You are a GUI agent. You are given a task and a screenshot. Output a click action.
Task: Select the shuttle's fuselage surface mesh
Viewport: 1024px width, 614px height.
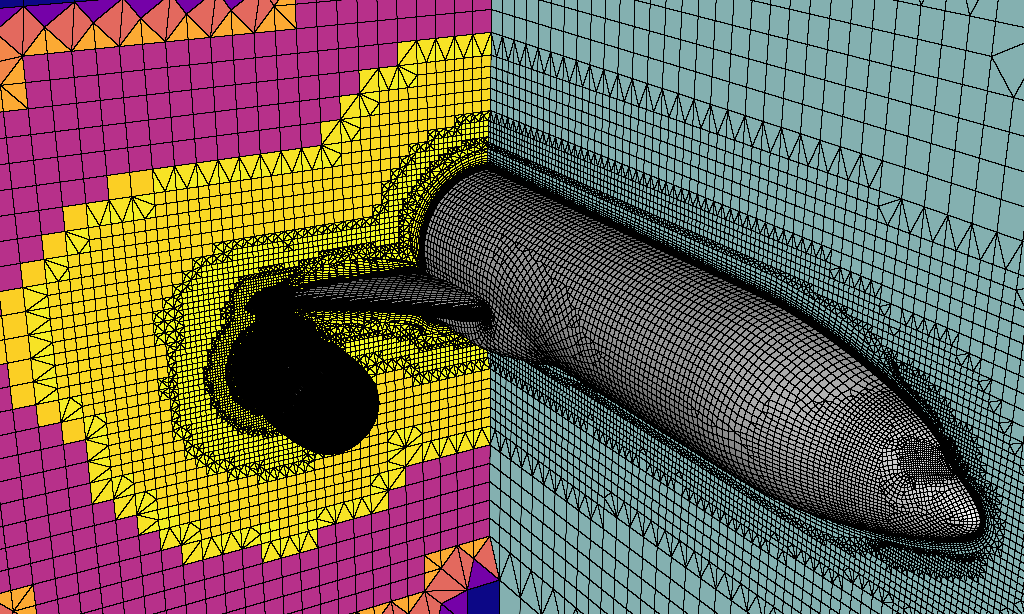(700, 320)
